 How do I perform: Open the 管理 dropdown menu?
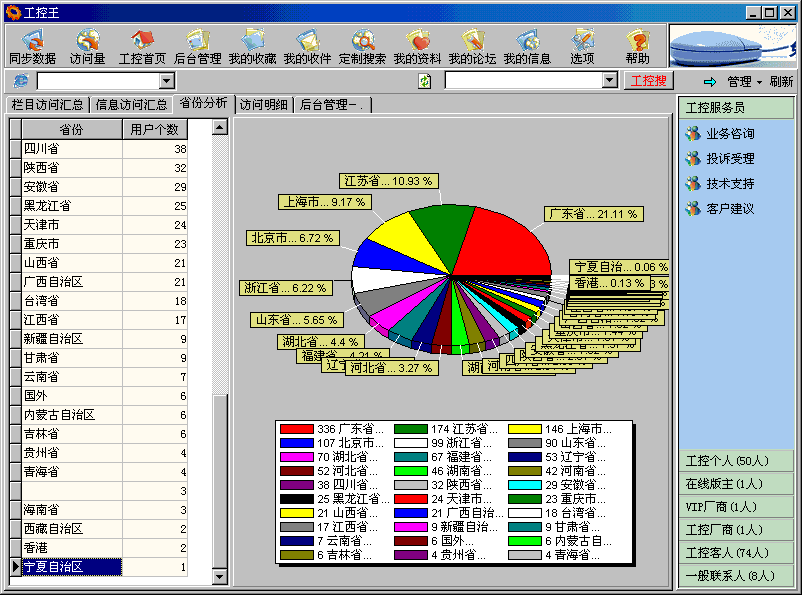tap(744, 82)
